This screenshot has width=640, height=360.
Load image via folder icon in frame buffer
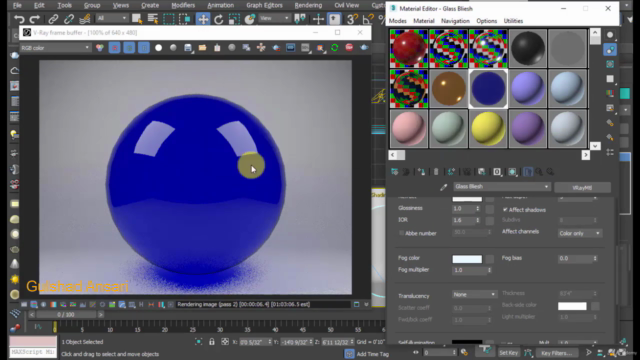pyautogui.click(x=202, y=48)
